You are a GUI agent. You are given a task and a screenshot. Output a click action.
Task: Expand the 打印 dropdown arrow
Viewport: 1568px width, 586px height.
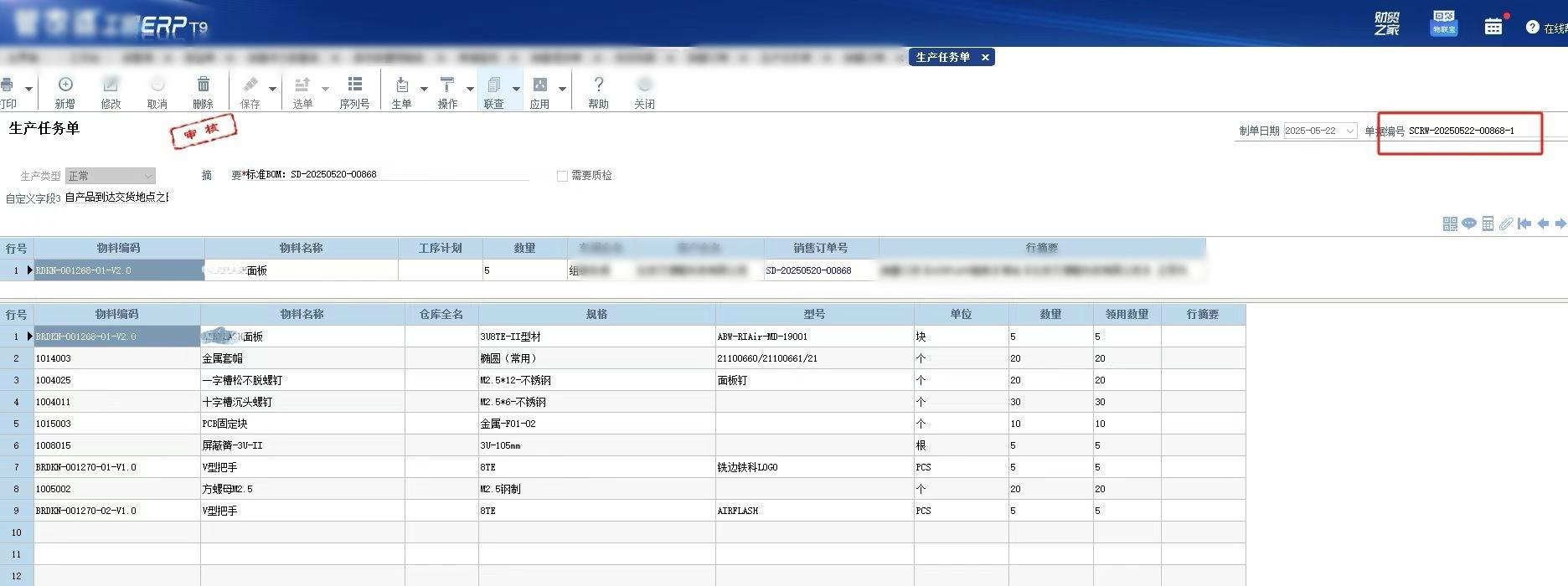coord(28,89)
